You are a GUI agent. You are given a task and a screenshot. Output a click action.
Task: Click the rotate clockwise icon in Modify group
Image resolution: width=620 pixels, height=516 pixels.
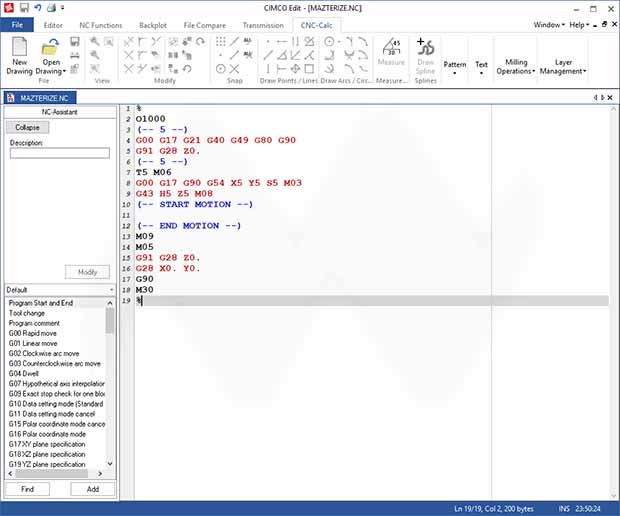(200, 42)
